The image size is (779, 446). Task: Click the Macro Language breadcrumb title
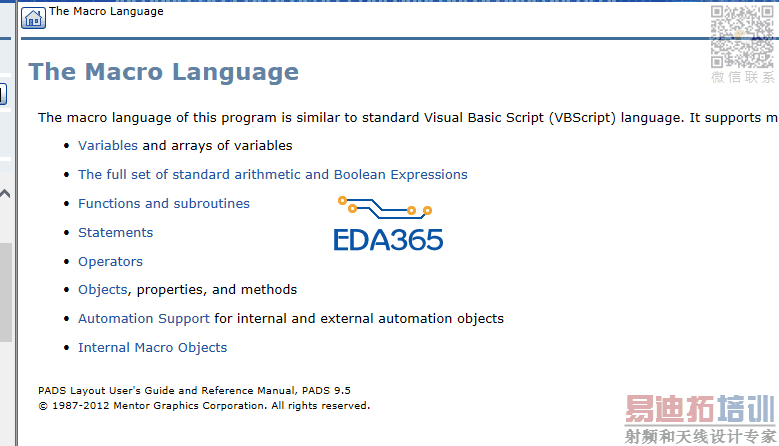pos(106,12)
